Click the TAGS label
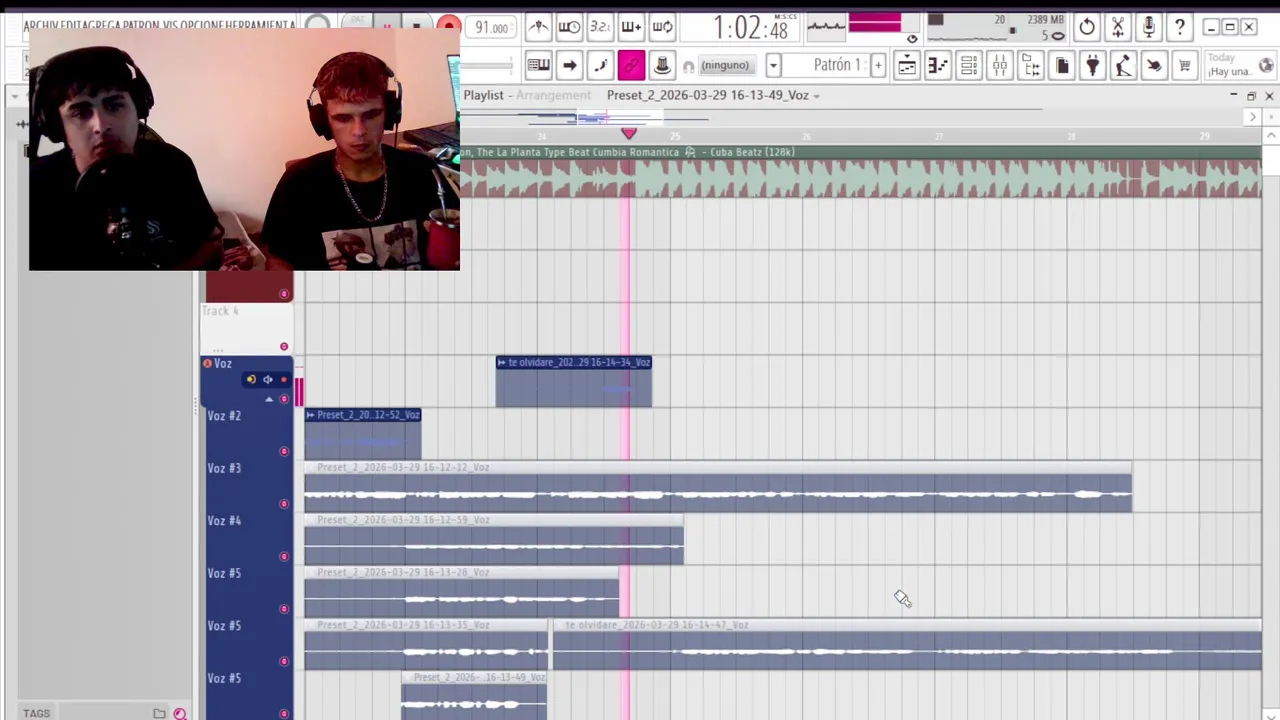The image size is (1280, 720). click(x=36, y=713)
